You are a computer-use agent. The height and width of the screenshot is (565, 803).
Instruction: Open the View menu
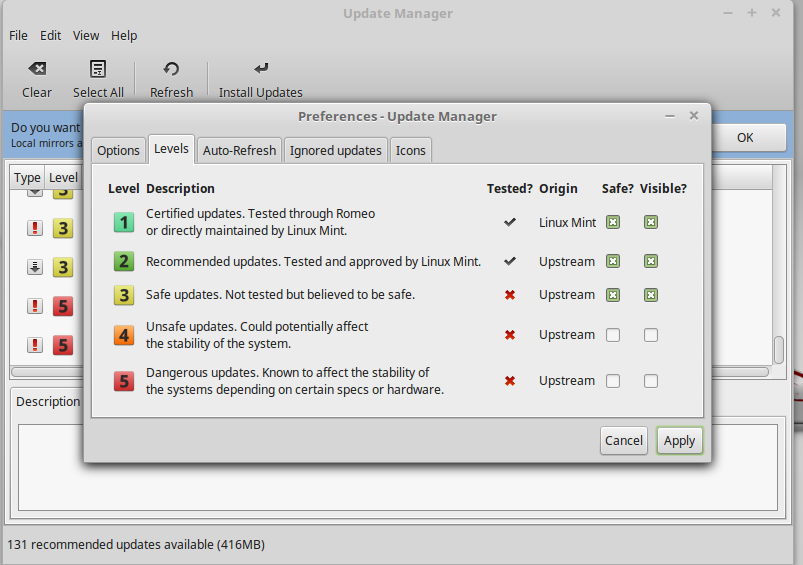coord(86,35)
